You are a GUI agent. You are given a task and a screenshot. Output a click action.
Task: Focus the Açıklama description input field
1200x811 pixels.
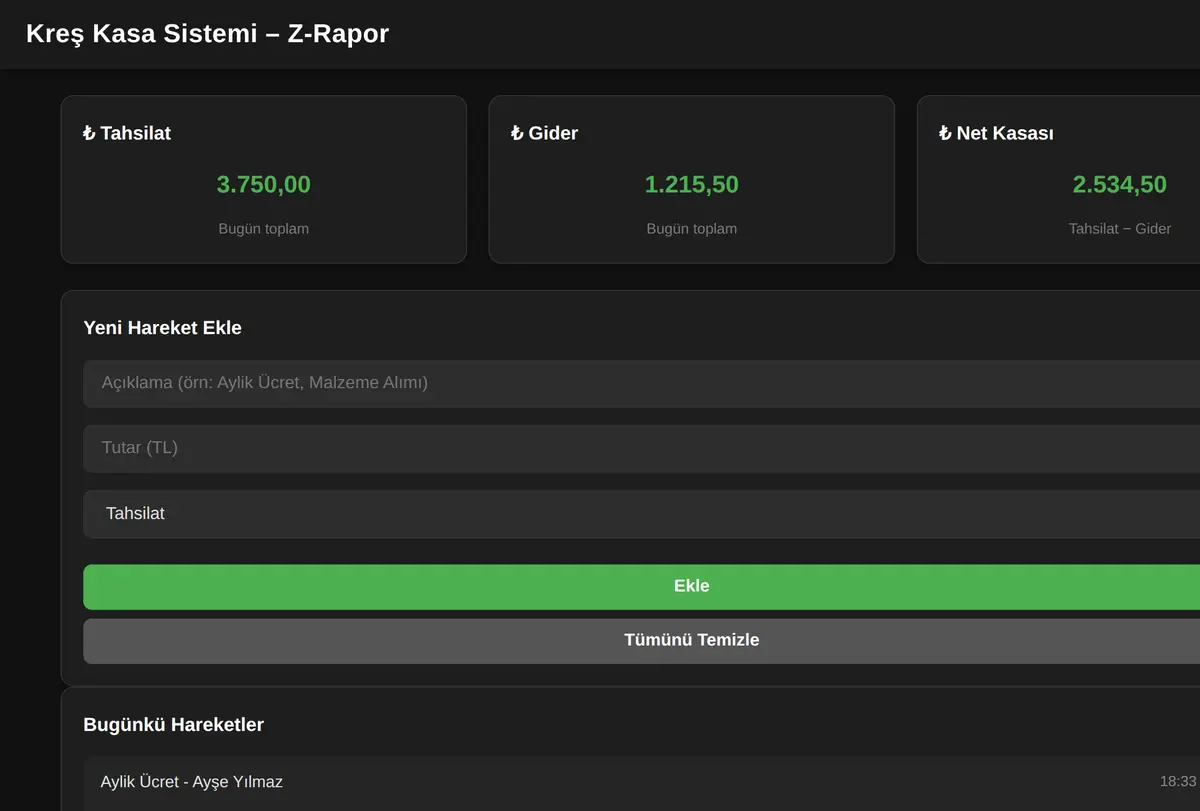[x=641, y=383]
